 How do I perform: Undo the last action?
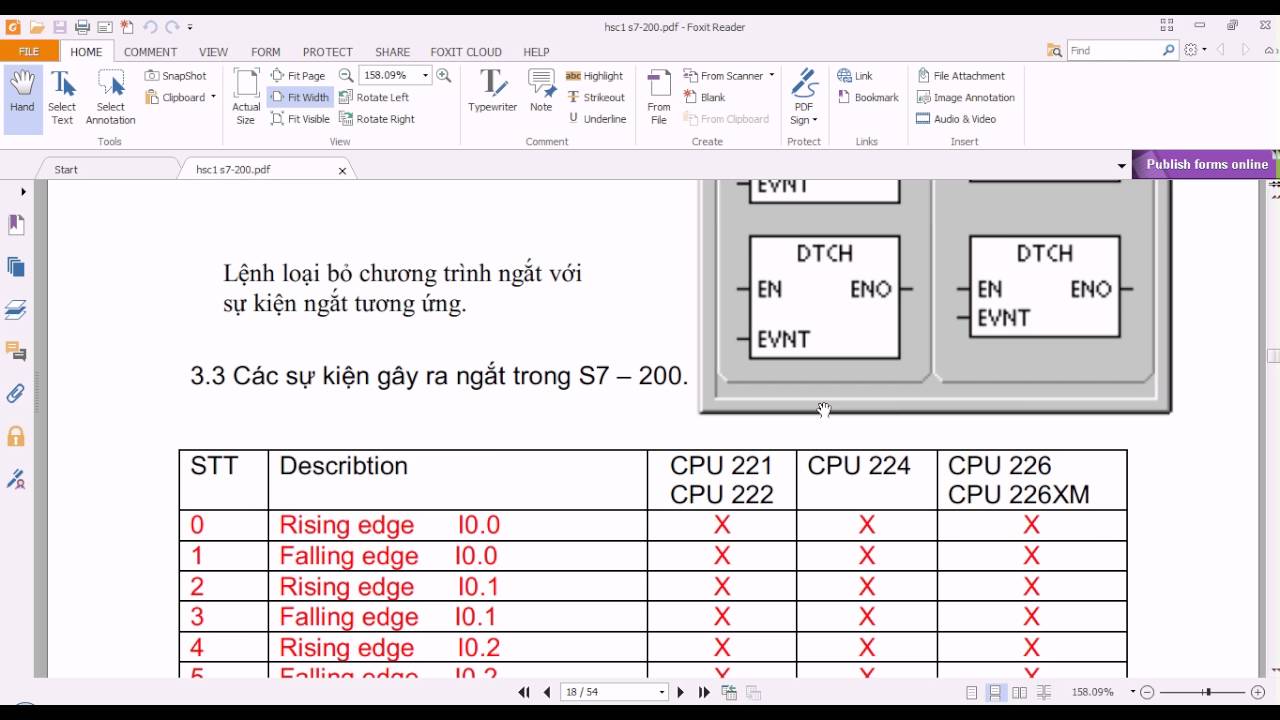(x=150, y=27)
